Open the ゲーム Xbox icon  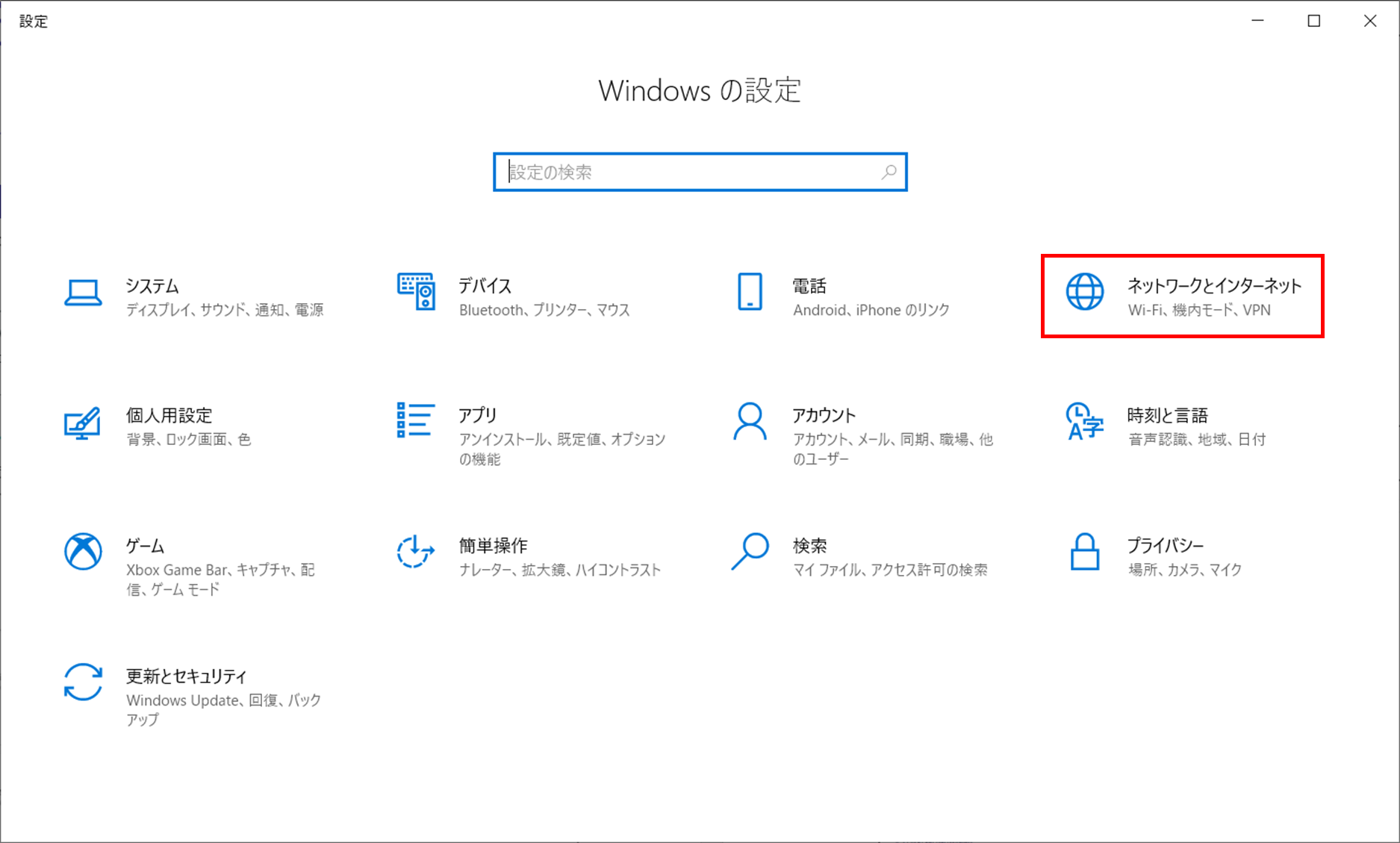pos(83,552)
